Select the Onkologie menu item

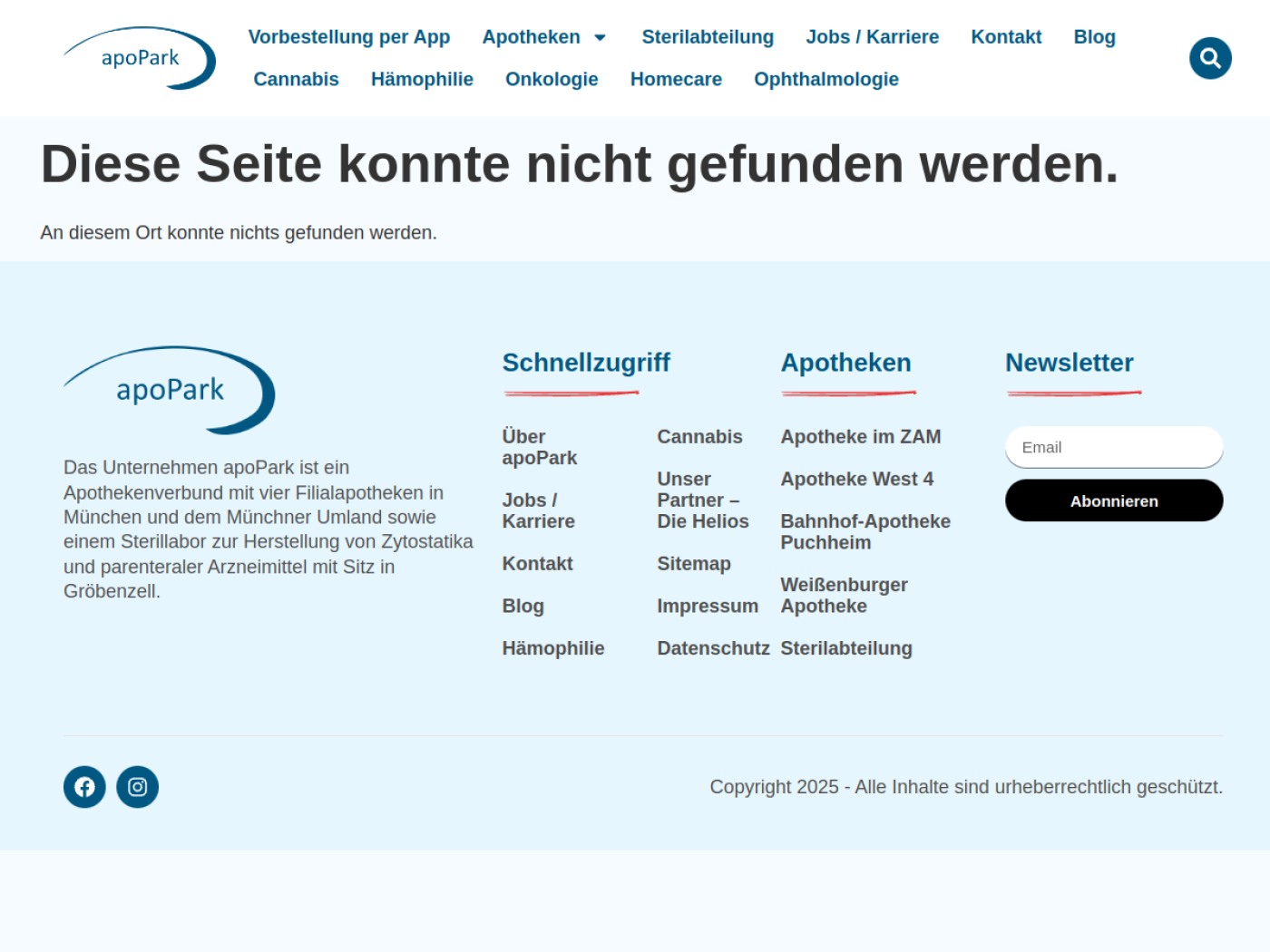pos(552,79)
